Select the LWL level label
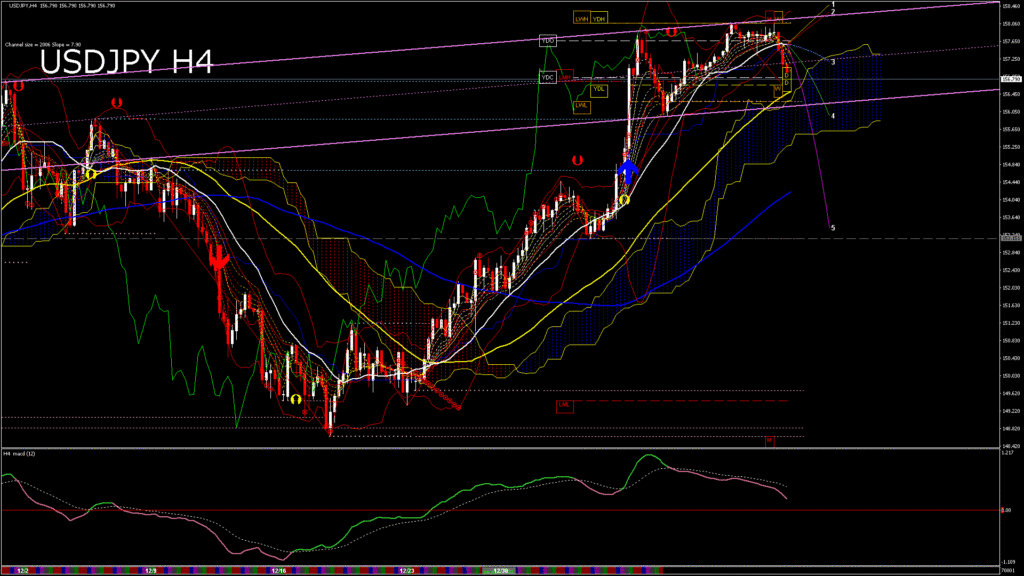Screen dimensions: 1024x576 pos(581,105)
